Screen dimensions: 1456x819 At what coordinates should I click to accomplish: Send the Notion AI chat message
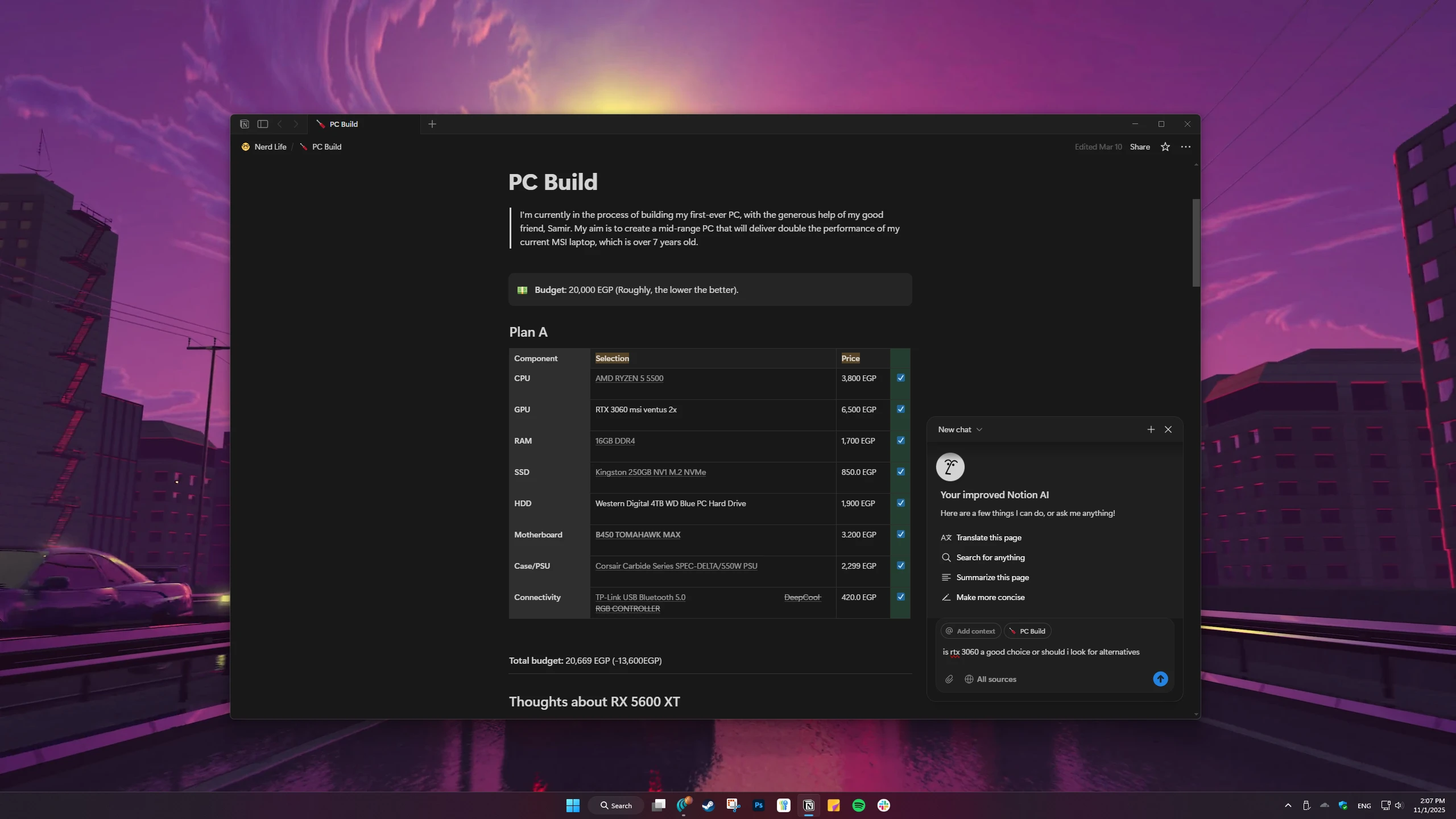1160,679
